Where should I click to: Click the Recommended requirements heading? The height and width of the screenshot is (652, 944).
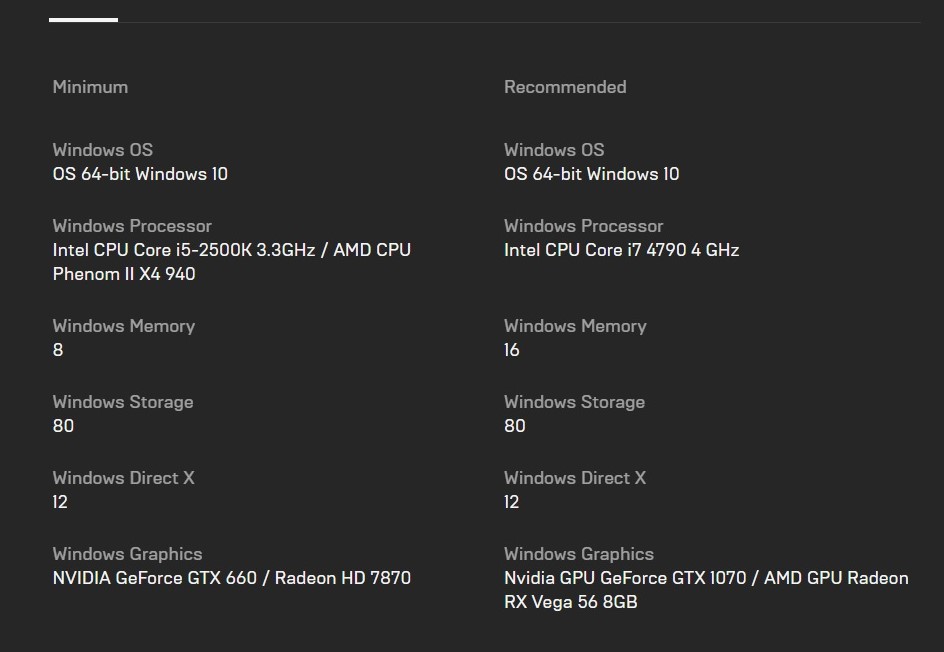(x=565, y=87)
